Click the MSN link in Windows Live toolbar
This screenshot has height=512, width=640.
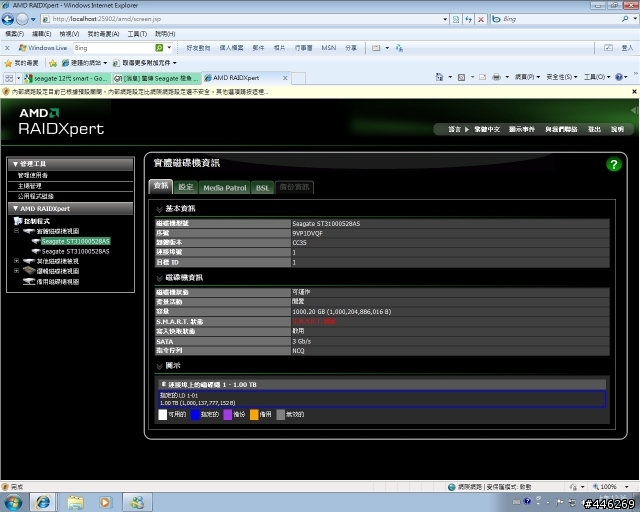tap(329, 48)
